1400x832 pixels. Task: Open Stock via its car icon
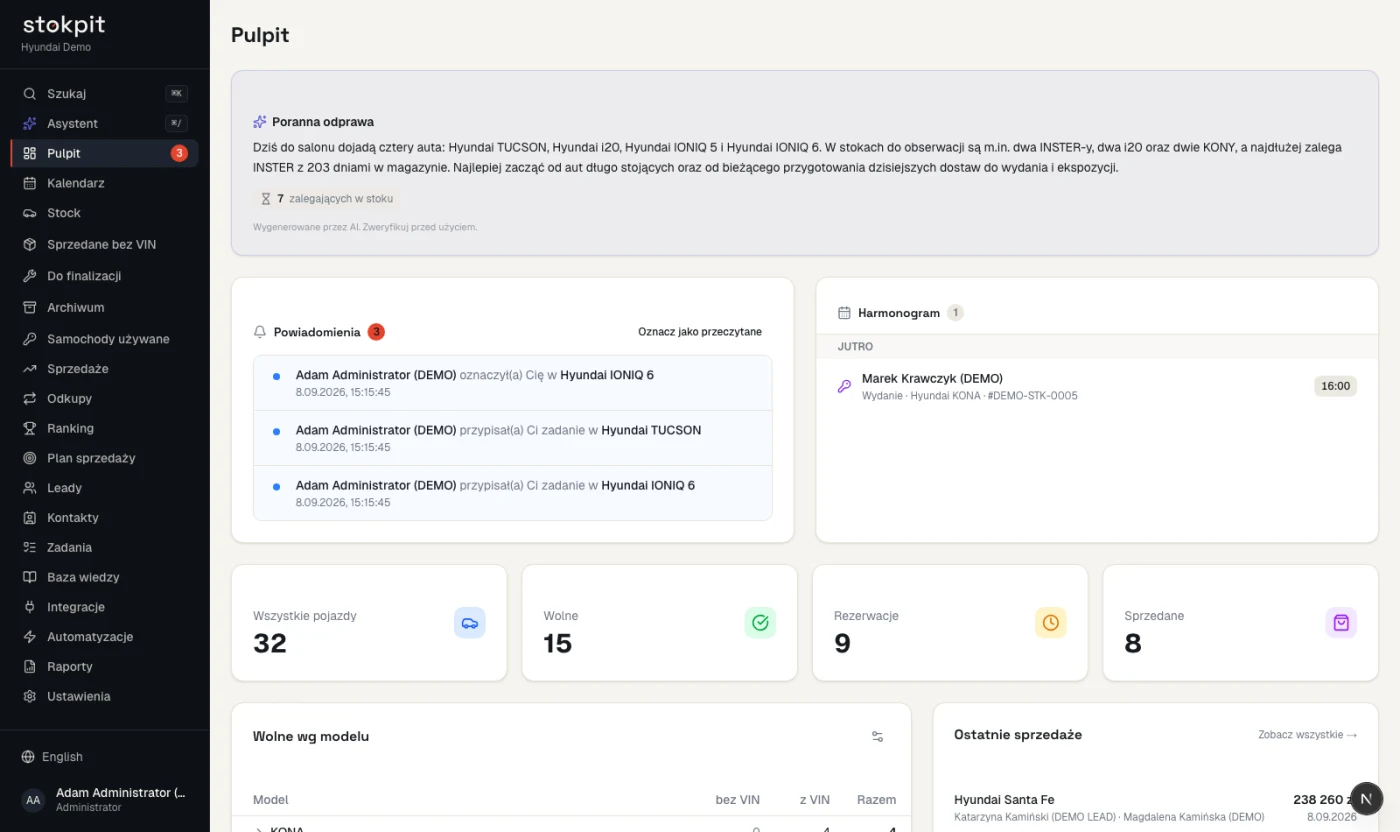point(29,213)
